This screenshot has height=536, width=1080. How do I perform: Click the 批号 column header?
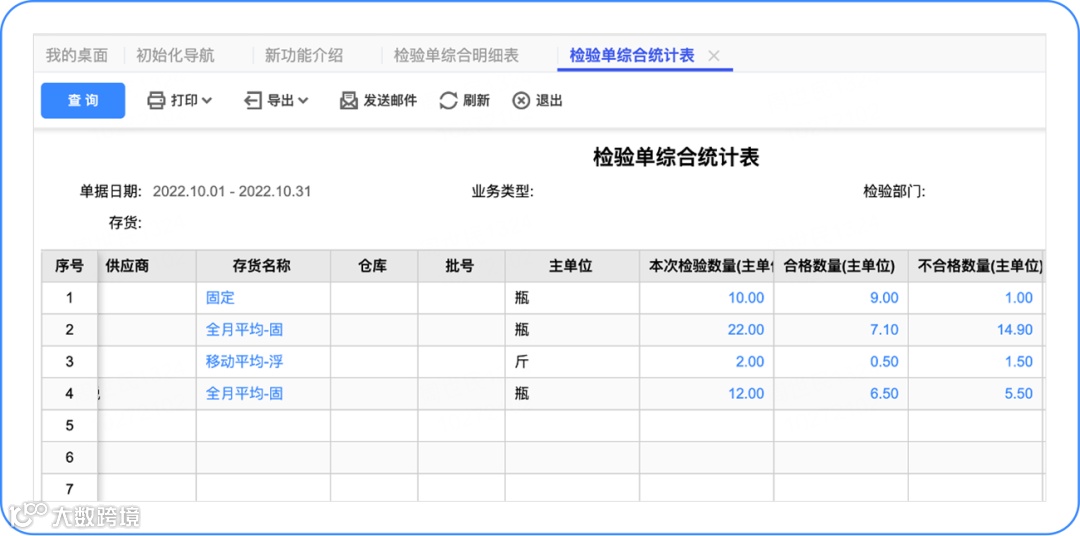point(461,266)
